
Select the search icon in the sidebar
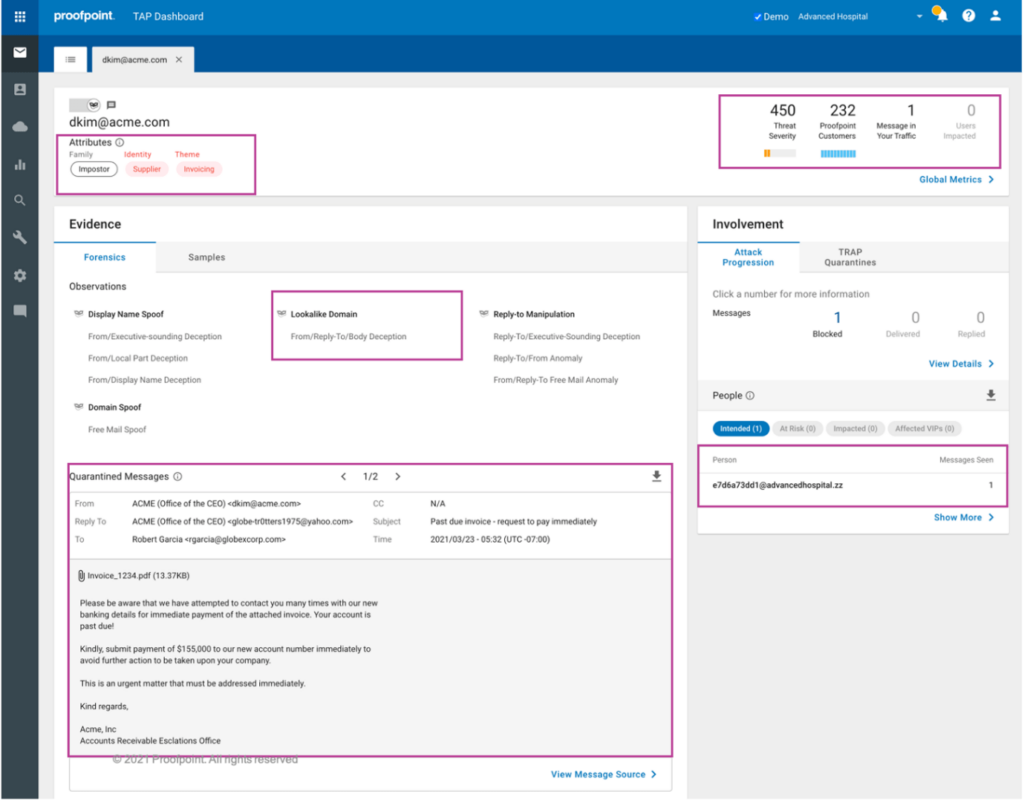[x=19, y=200]
